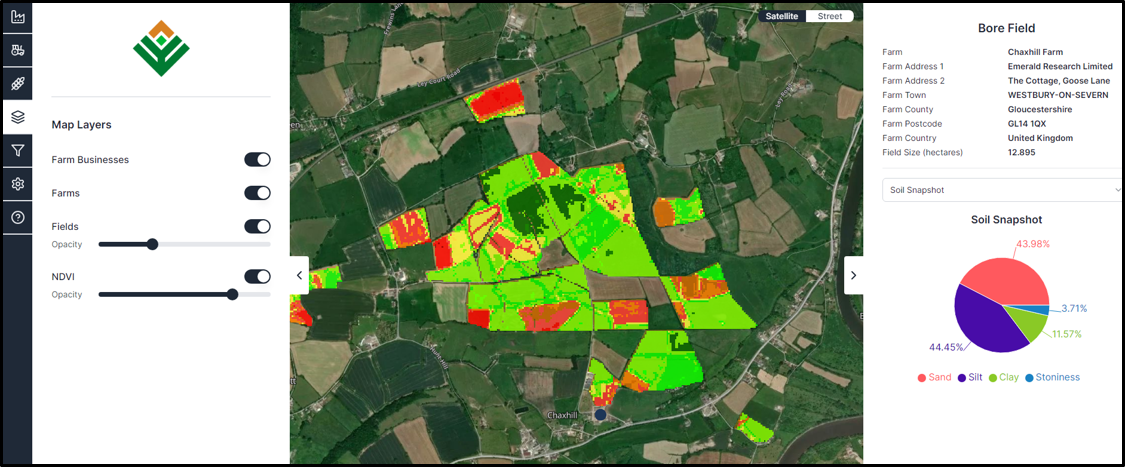Viewport: 1125px width, 467px height.
Task: Click the help question mark icon
Action: [17, 217]
